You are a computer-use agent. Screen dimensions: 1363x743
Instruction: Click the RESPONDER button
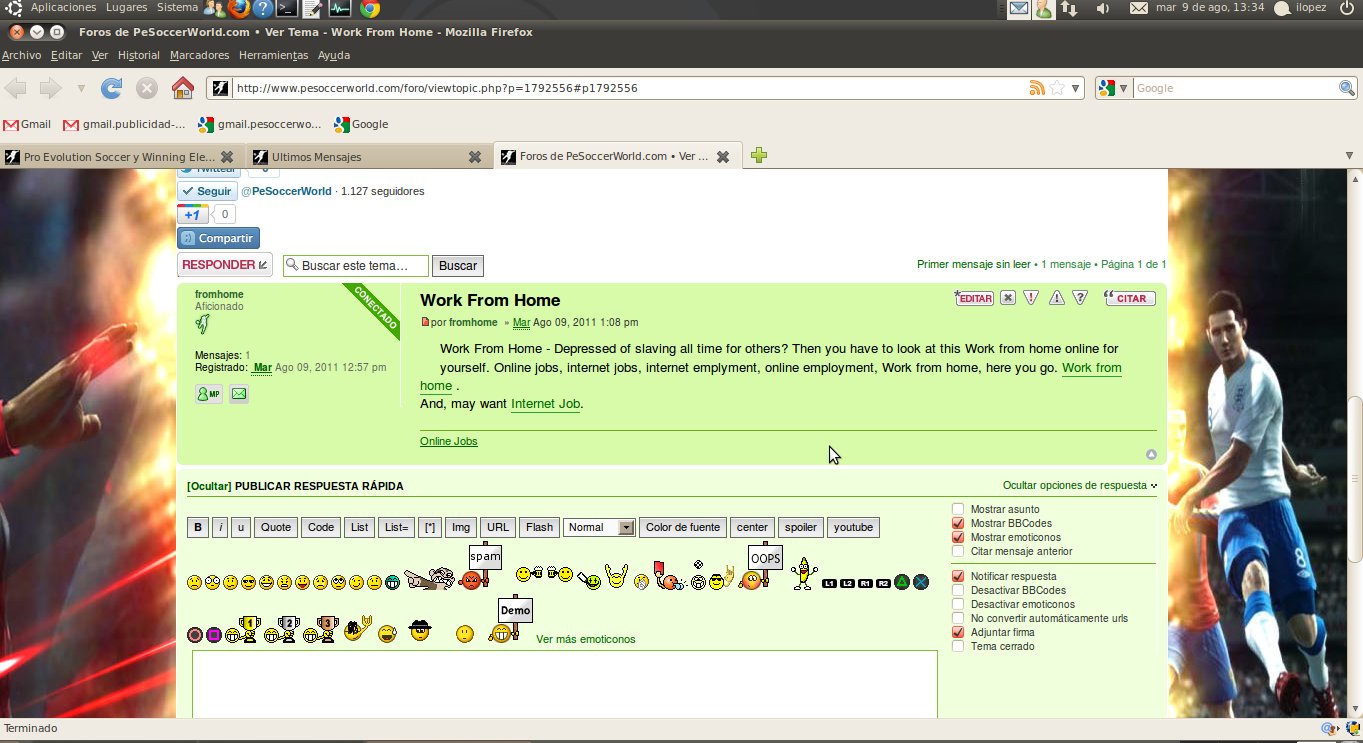(x=225, y=265)
